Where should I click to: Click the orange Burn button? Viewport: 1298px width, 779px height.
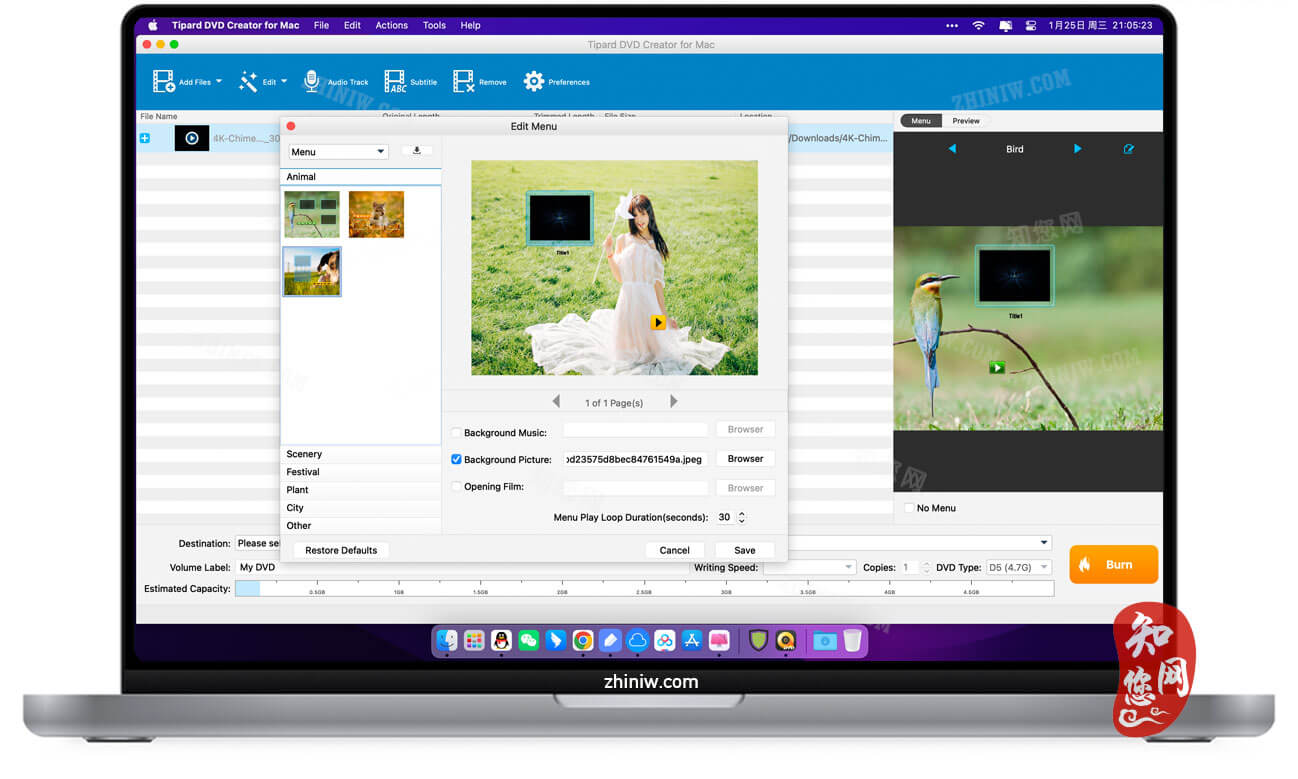coord(1113,564)
